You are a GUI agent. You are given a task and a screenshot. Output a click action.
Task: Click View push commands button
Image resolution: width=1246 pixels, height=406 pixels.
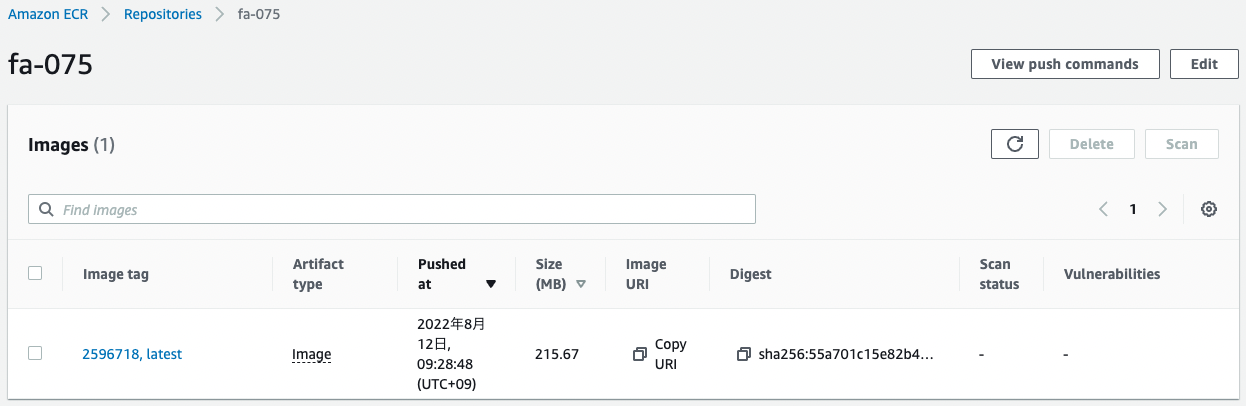pyautogui.click(x=1065, y=64)
